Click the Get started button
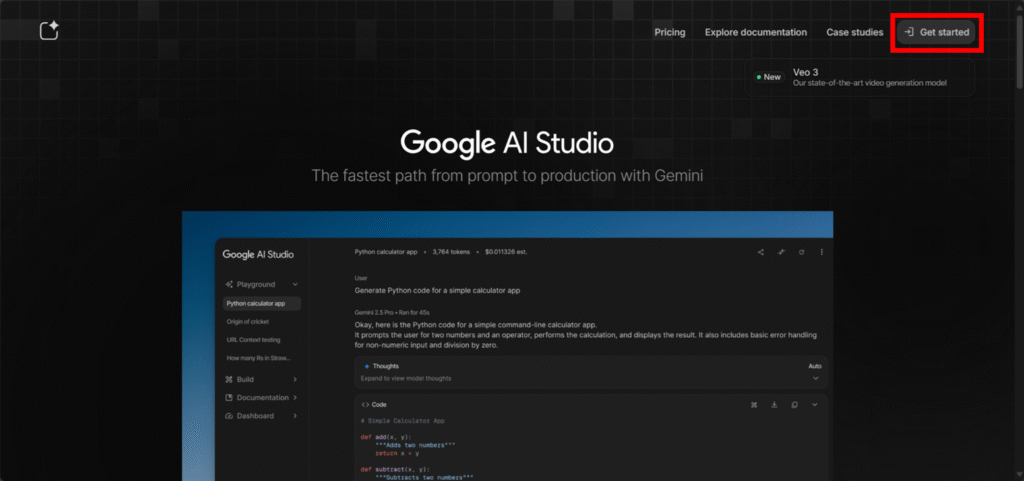The width and height of the screenshot is (1024, 481). click(x=936, y=32)
